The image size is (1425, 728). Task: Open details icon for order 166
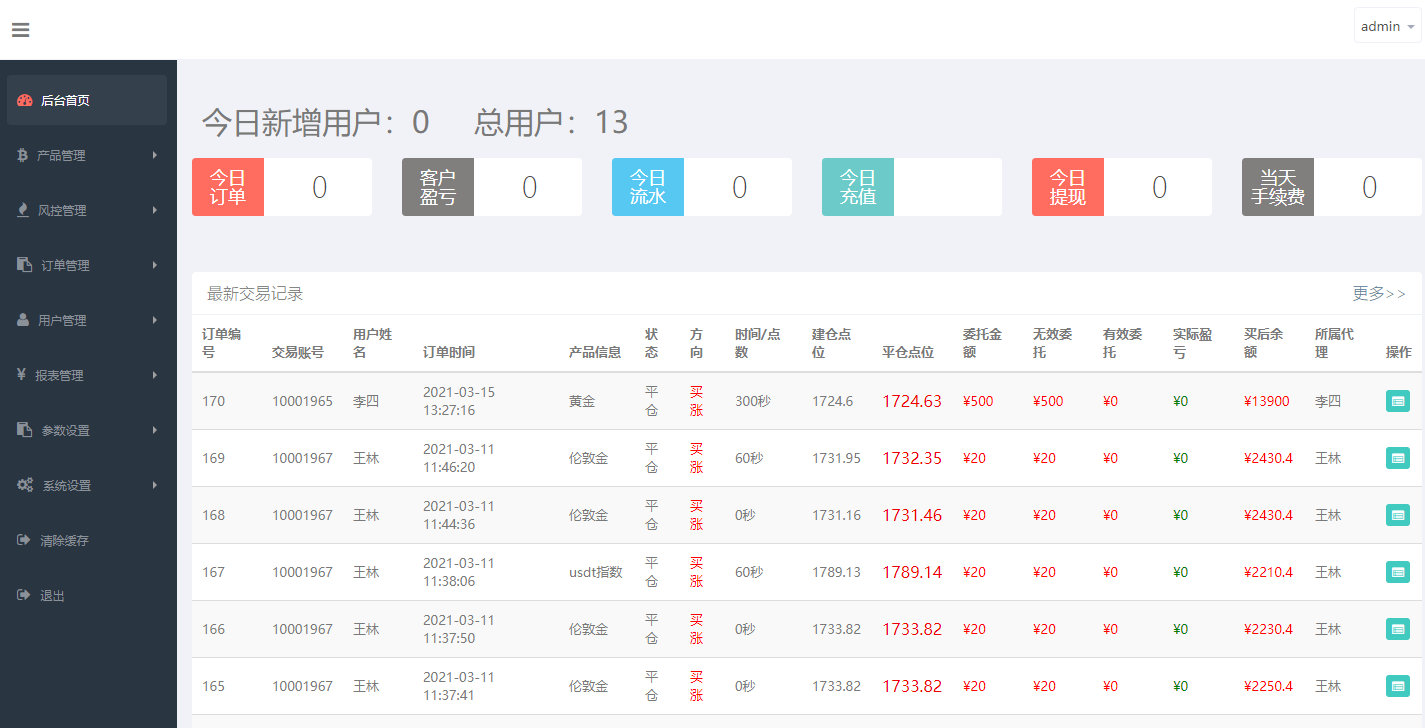1398,629
